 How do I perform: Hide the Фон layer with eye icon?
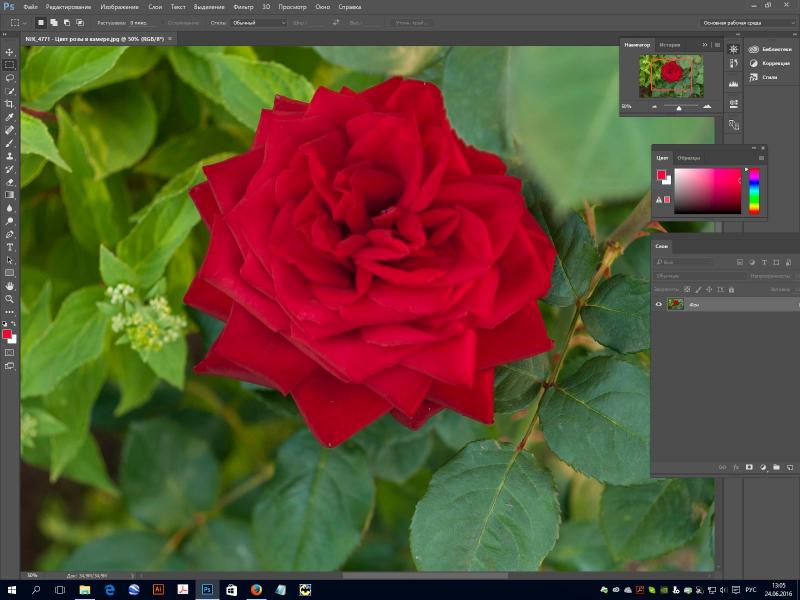click(659, 305)
